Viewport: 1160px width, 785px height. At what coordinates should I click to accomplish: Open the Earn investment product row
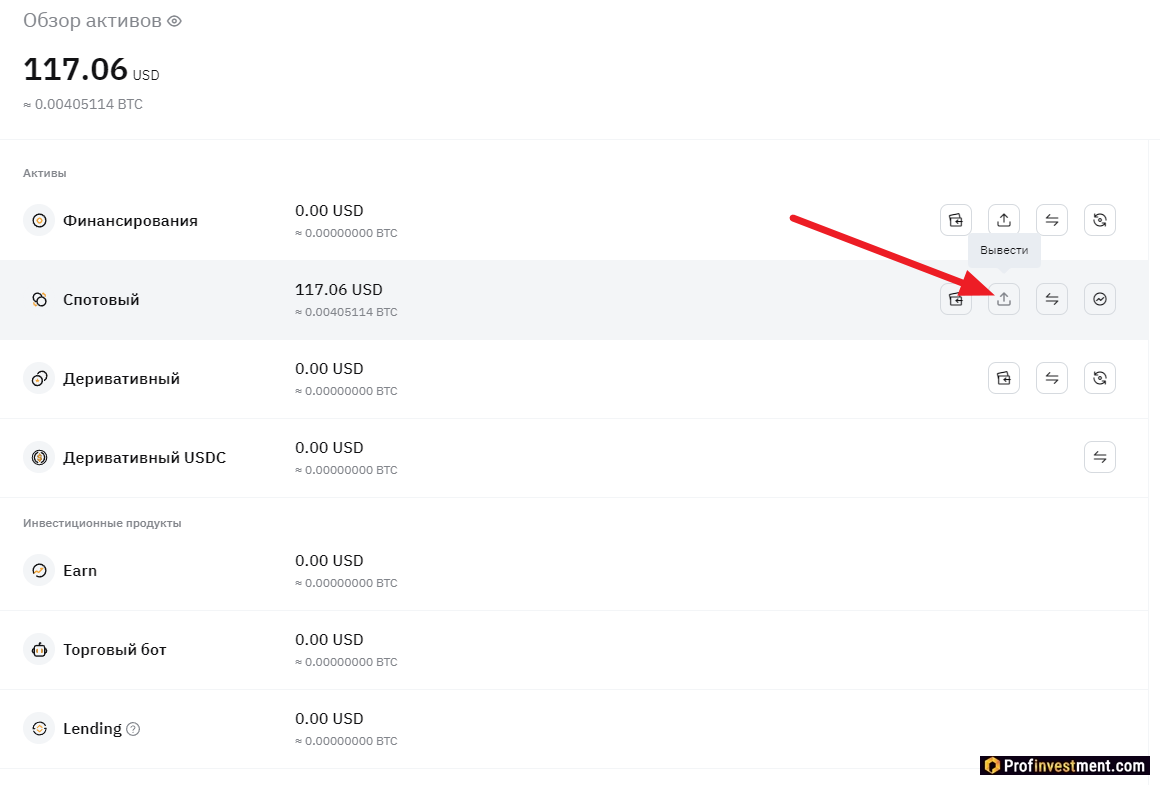coord(80,571)
